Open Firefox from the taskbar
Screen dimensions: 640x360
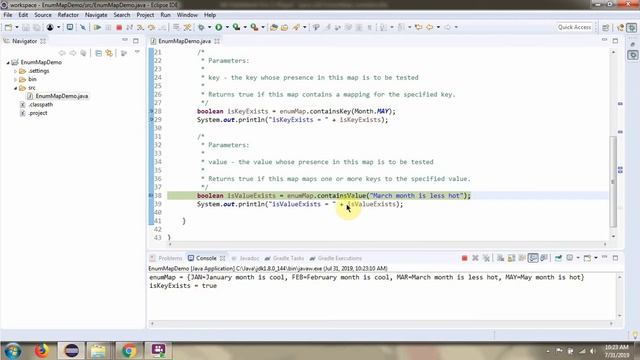tap(42, 351)
